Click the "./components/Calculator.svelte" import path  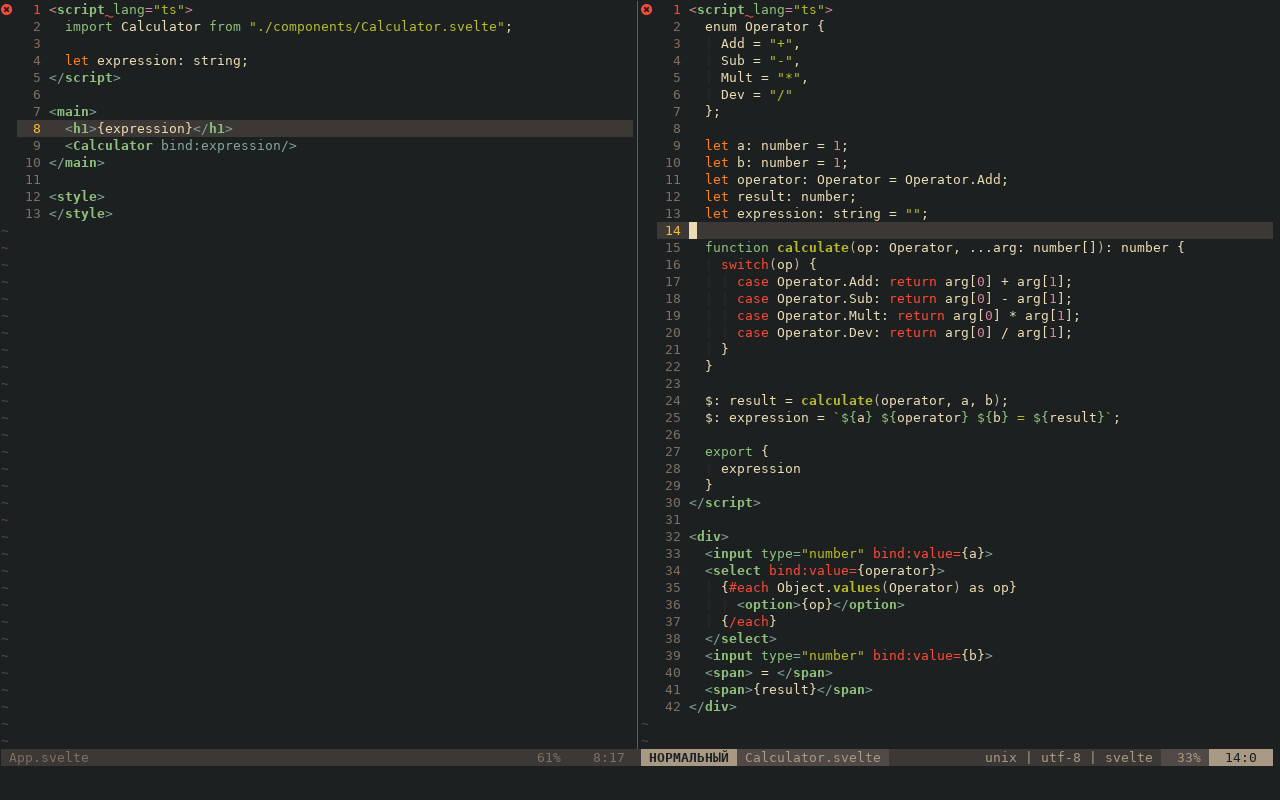pos(377,26)
